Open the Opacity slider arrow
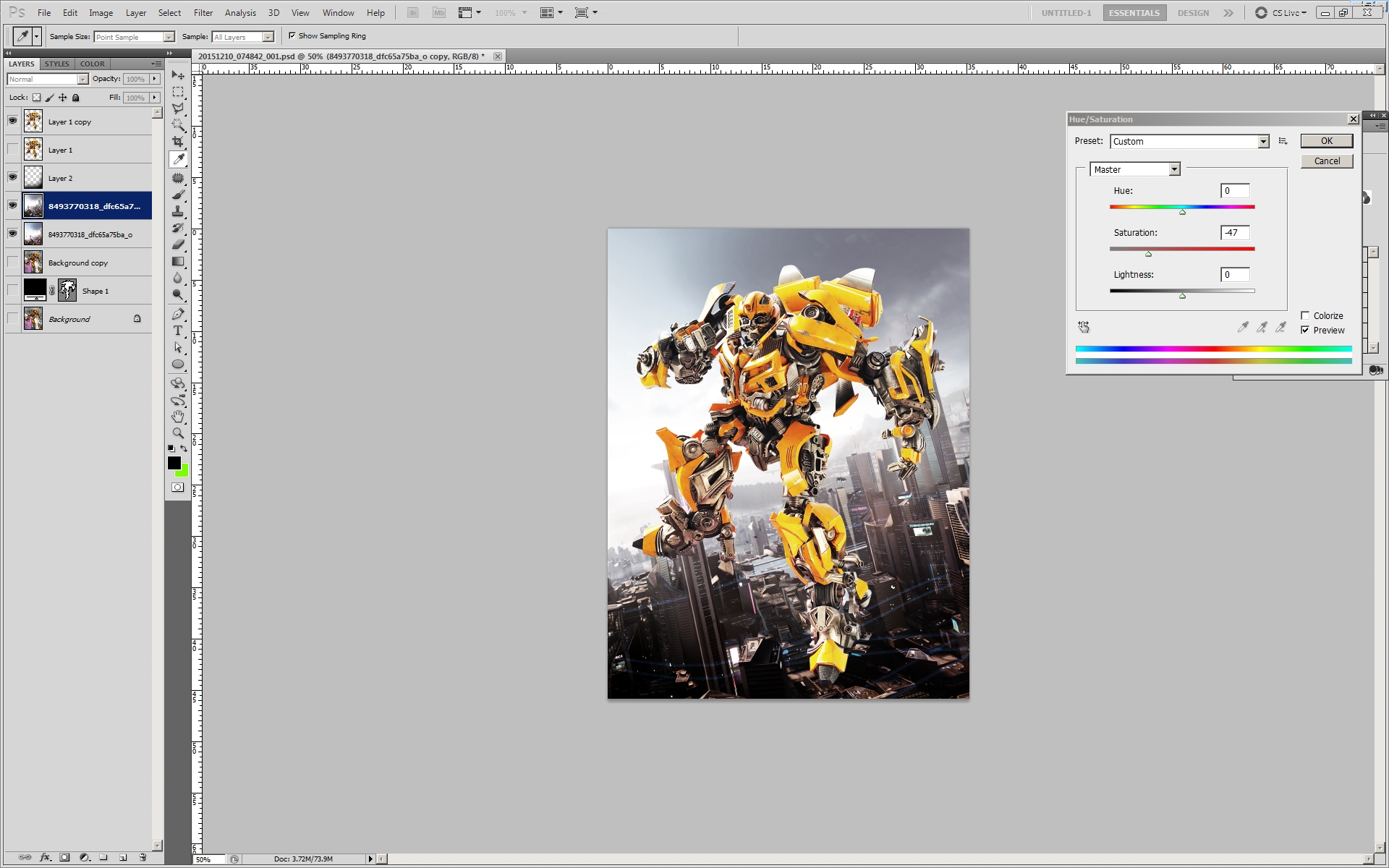This screenshot has width=1389, height=868. coord(154,79)
